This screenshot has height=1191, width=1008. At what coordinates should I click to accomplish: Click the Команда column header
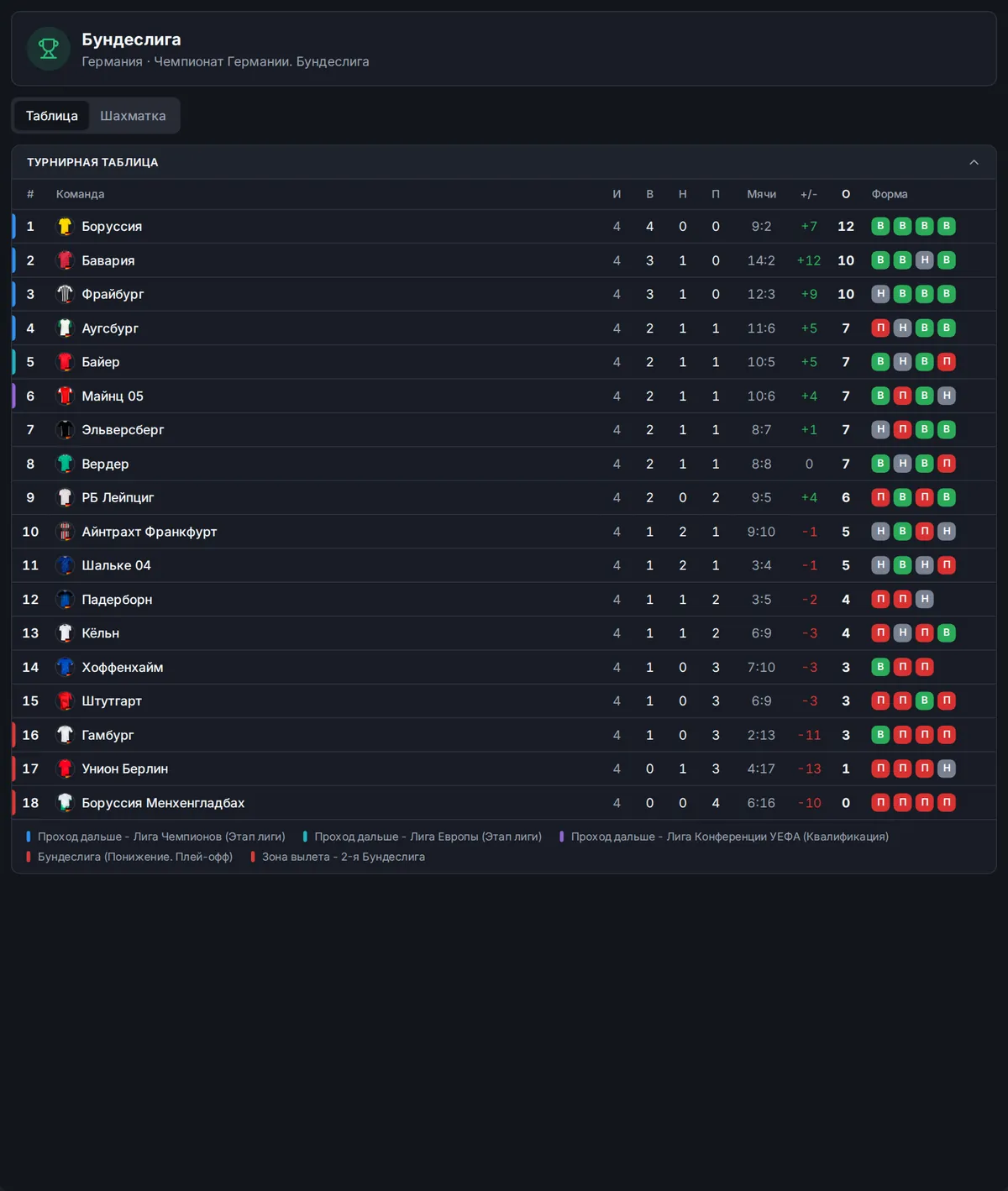pyautogui.click(x=81, y=194)
